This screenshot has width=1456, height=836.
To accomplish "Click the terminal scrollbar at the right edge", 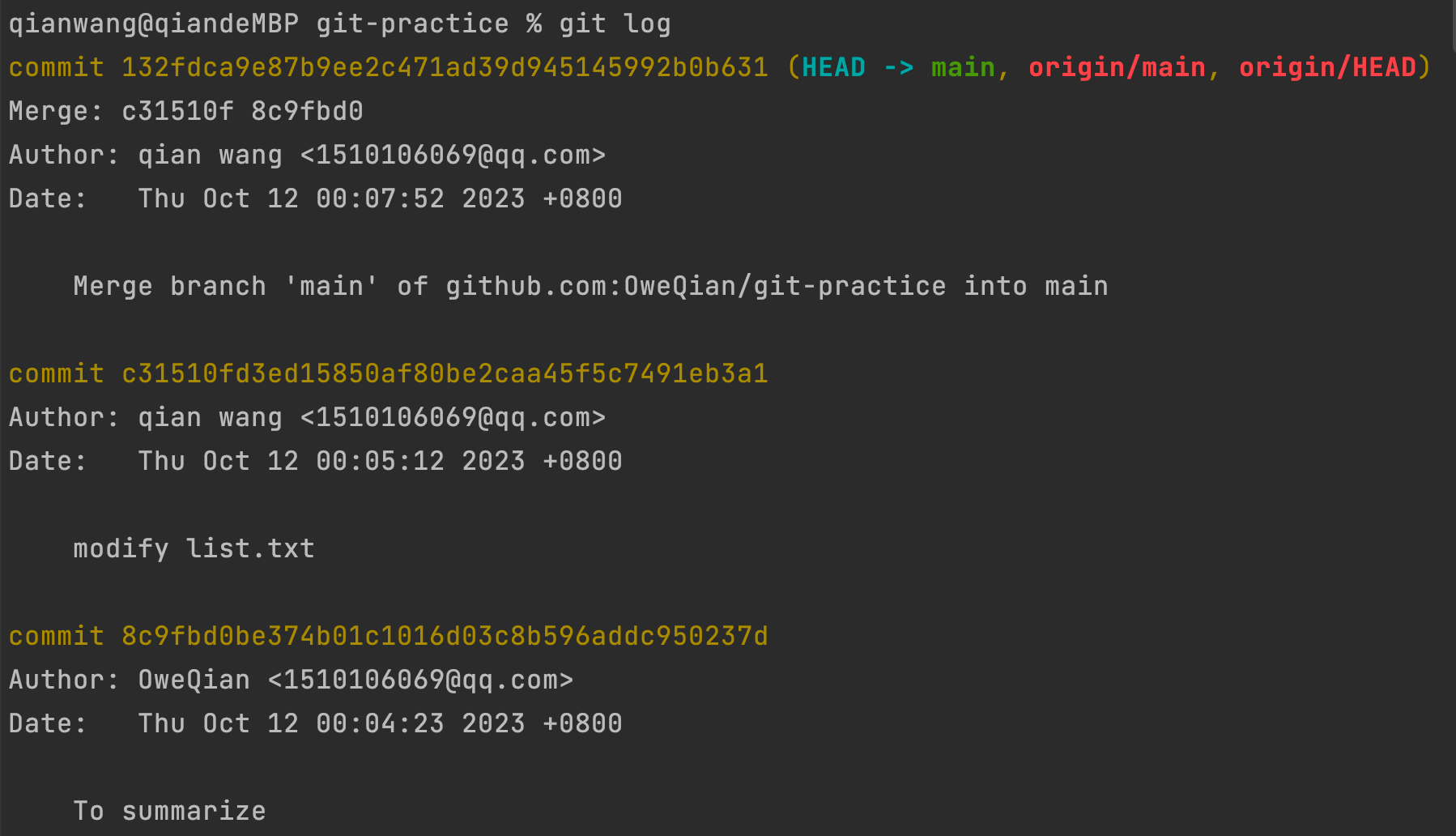I will tap(1453, 24).
